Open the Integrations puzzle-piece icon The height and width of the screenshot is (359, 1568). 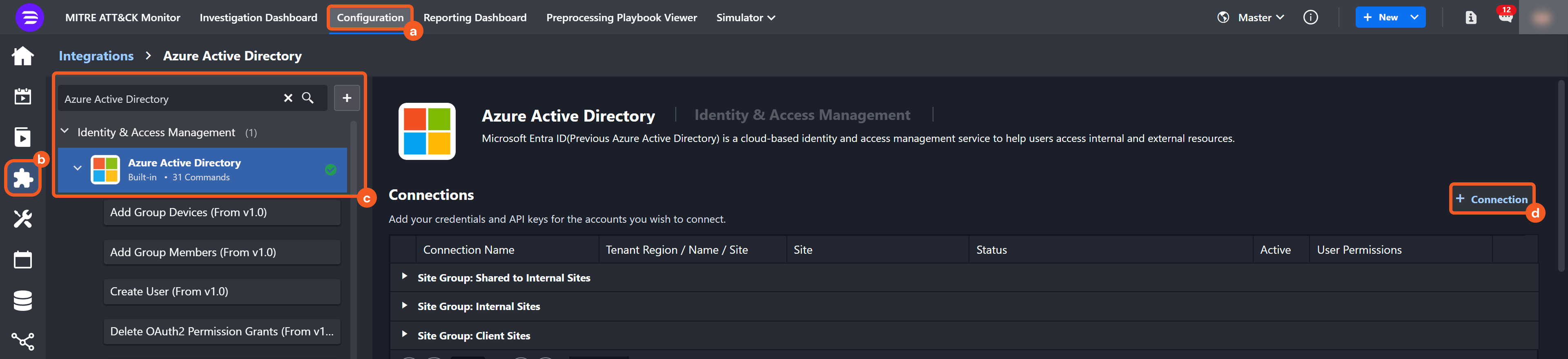(22, 178)
